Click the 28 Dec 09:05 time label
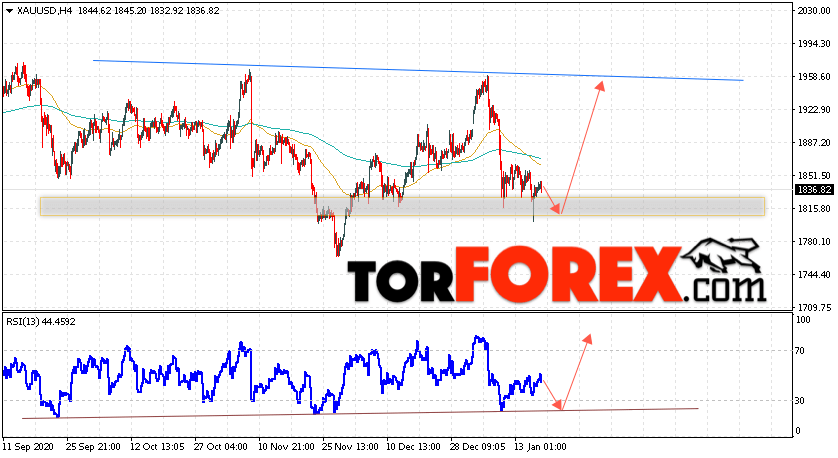This screenshot has height=458, width=838. [477, 447]
